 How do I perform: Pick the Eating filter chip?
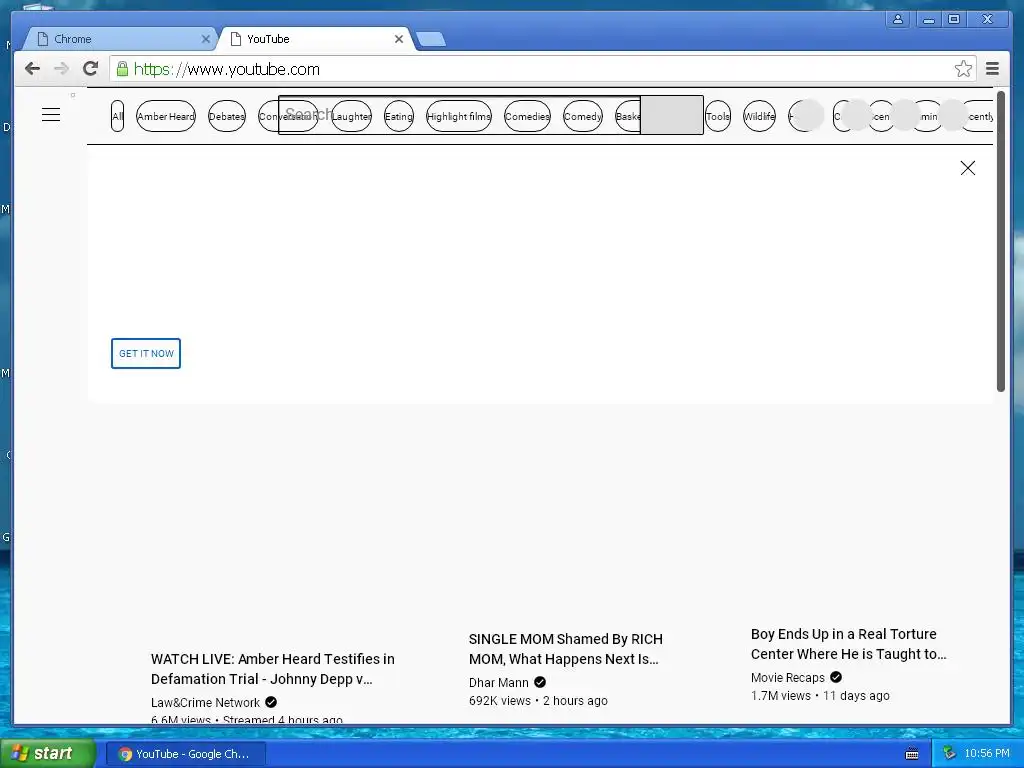tap(398, 116)
